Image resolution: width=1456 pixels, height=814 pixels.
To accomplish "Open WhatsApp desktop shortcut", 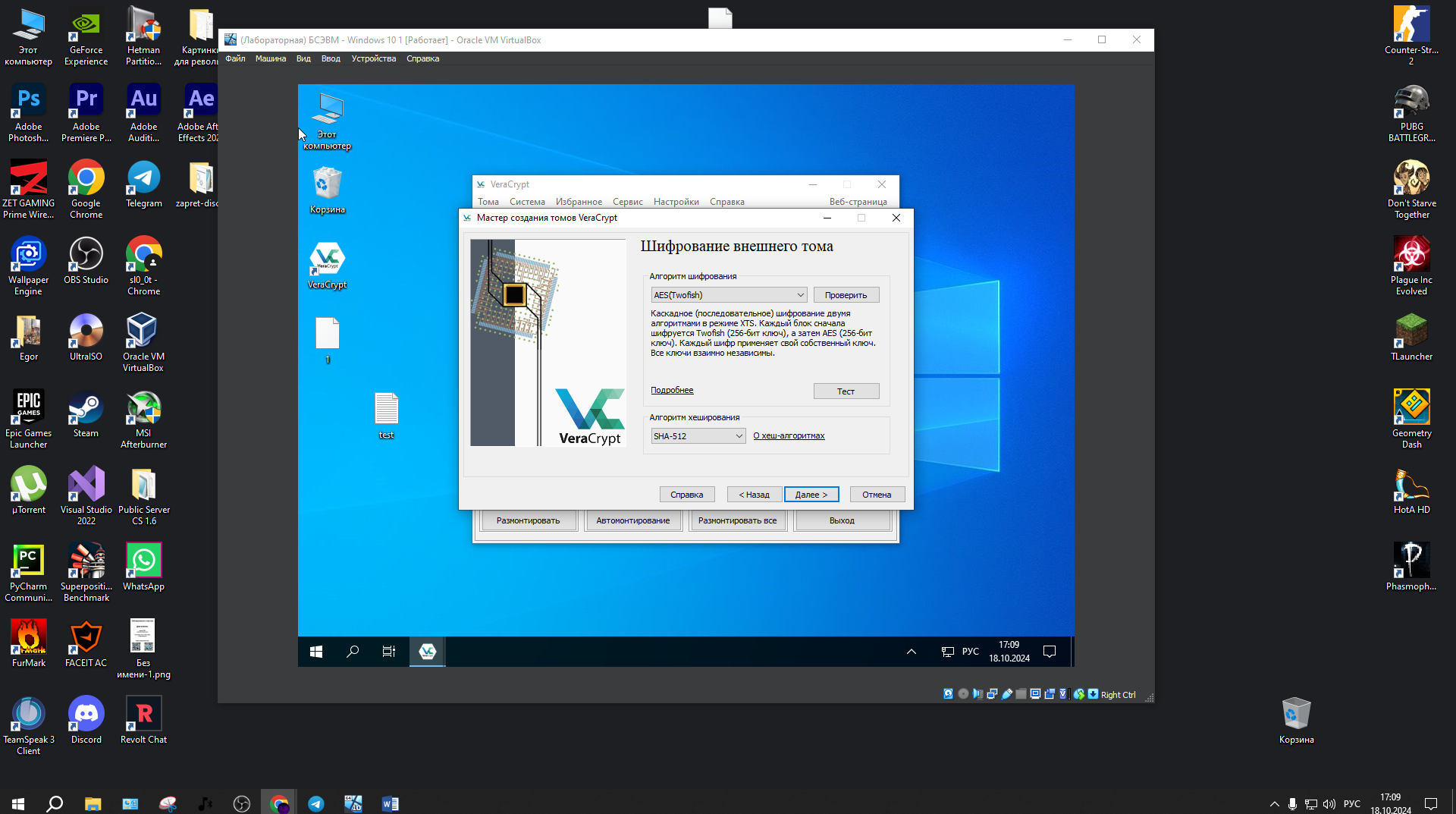I will (x=143, y=567).
